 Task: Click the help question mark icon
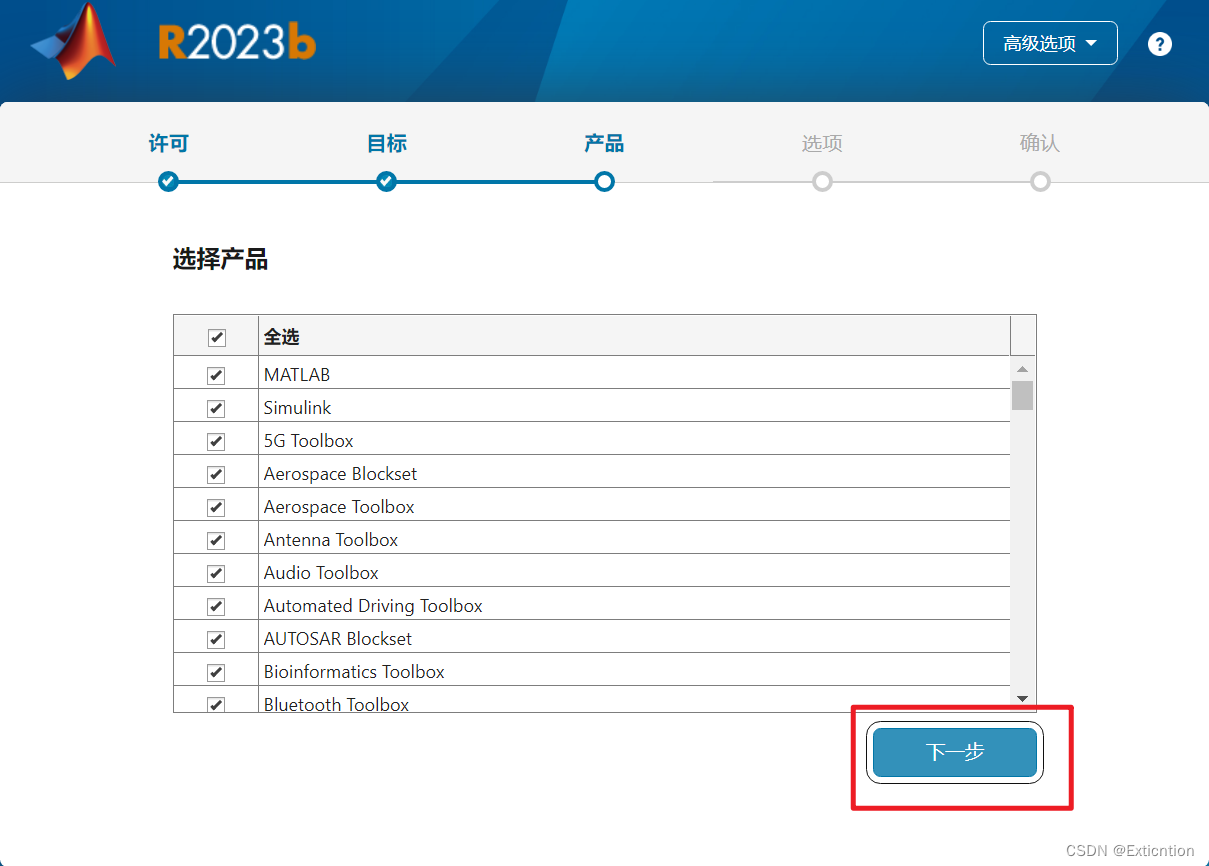pos(1159,44)
